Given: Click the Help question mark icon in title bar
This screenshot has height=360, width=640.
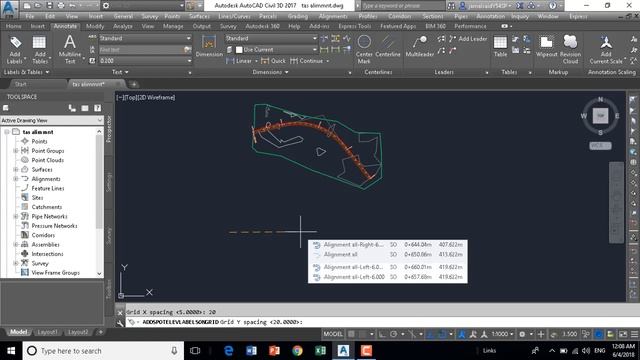Looking at the screenshot, I should click(553, 6).
